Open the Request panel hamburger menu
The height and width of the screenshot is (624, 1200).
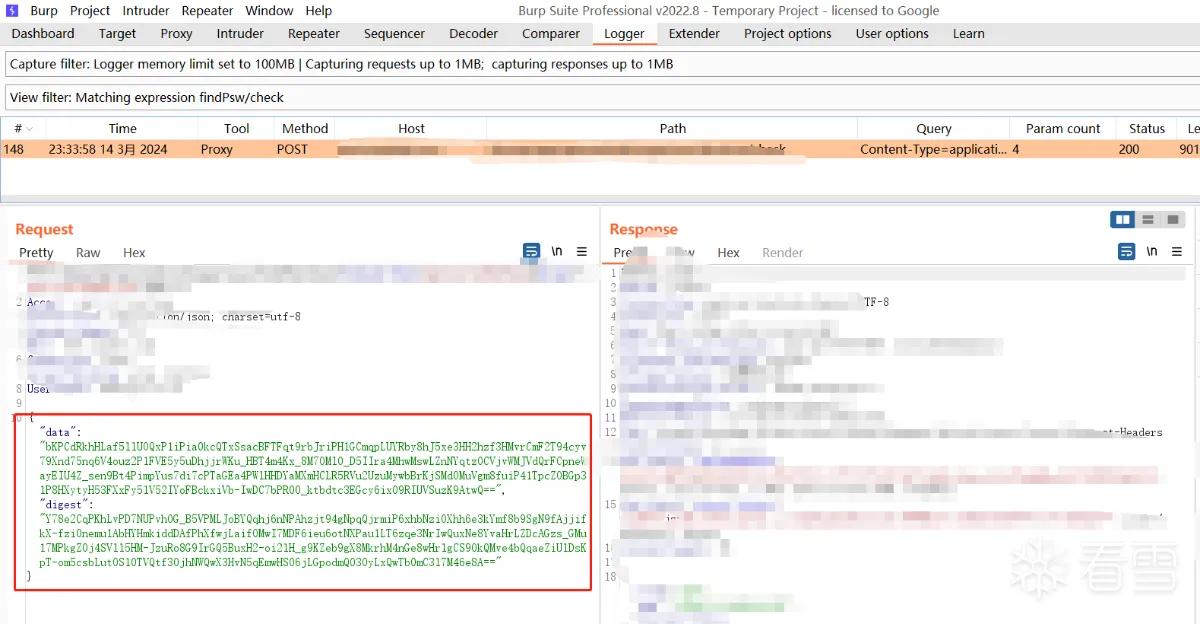(x=582, y=252)
